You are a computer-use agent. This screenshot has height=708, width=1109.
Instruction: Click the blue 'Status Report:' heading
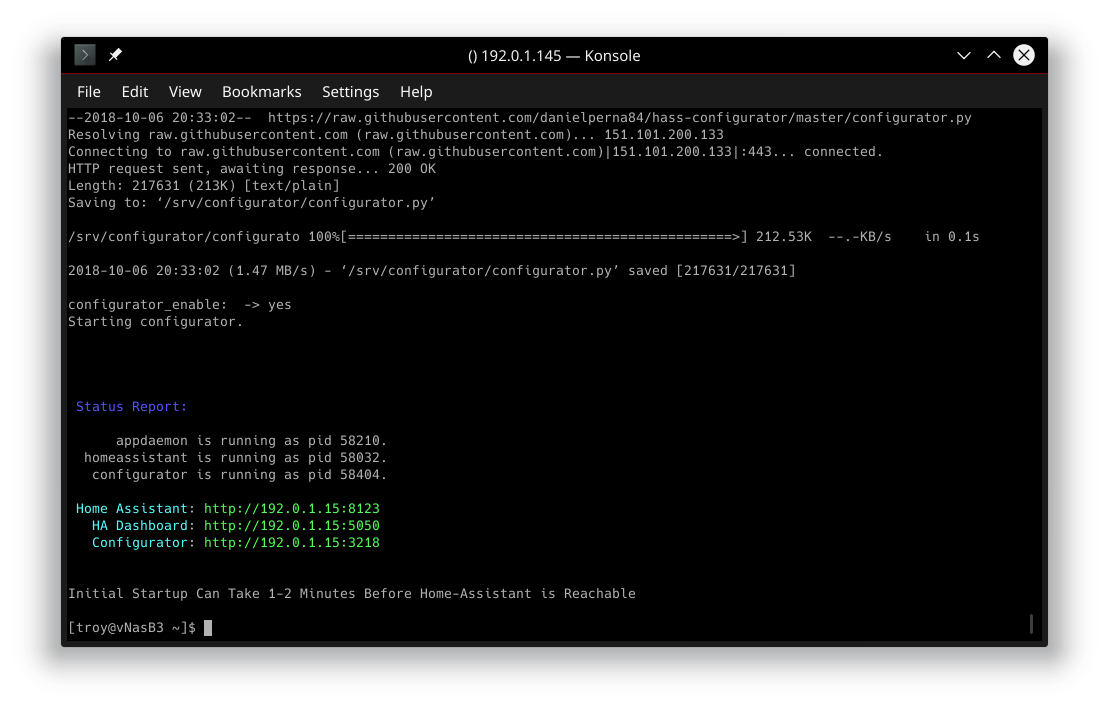132,407
